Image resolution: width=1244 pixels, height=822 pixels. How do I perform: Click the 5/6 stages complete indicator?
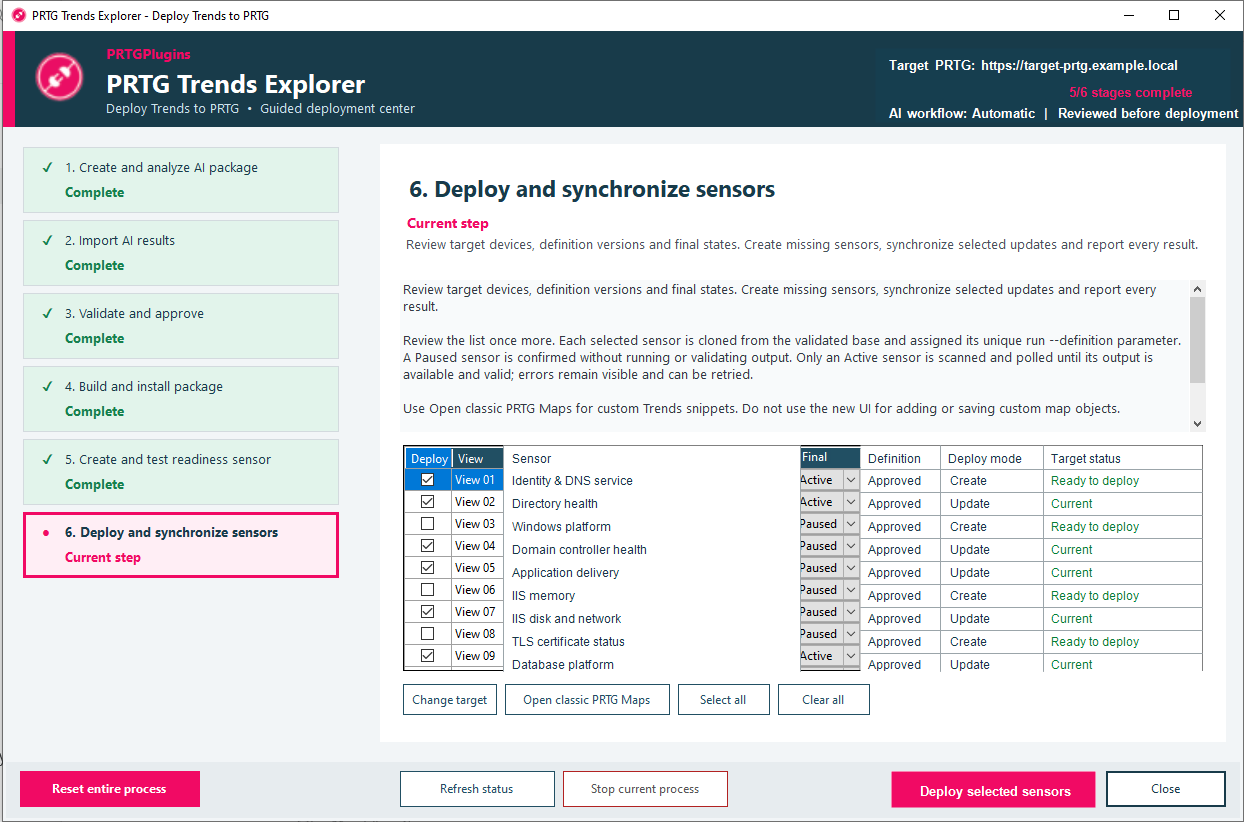[x=1130, y=92]
